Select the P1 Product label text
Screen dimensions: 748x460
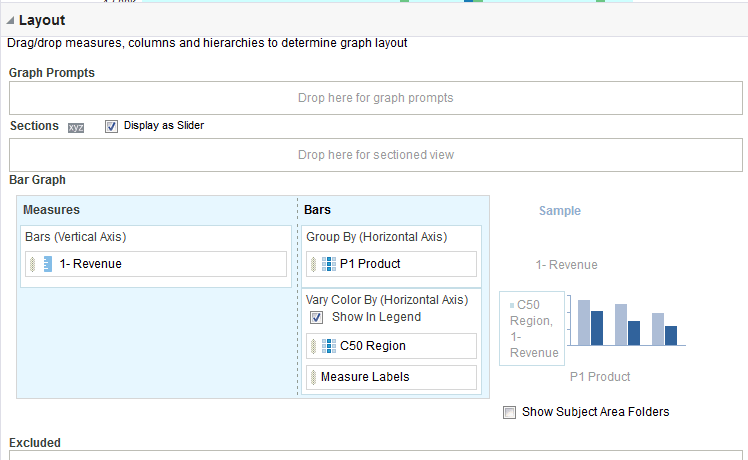coord(370,264)
